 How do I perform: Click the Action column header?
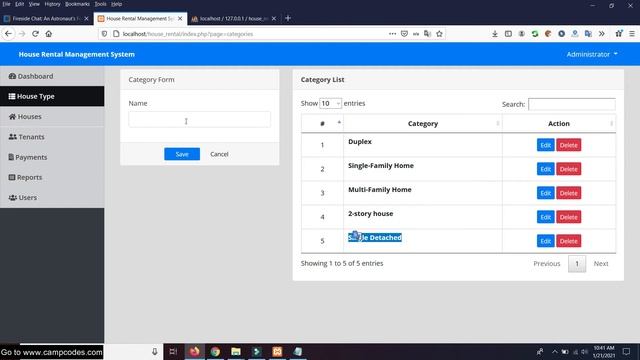pos(559,124)
